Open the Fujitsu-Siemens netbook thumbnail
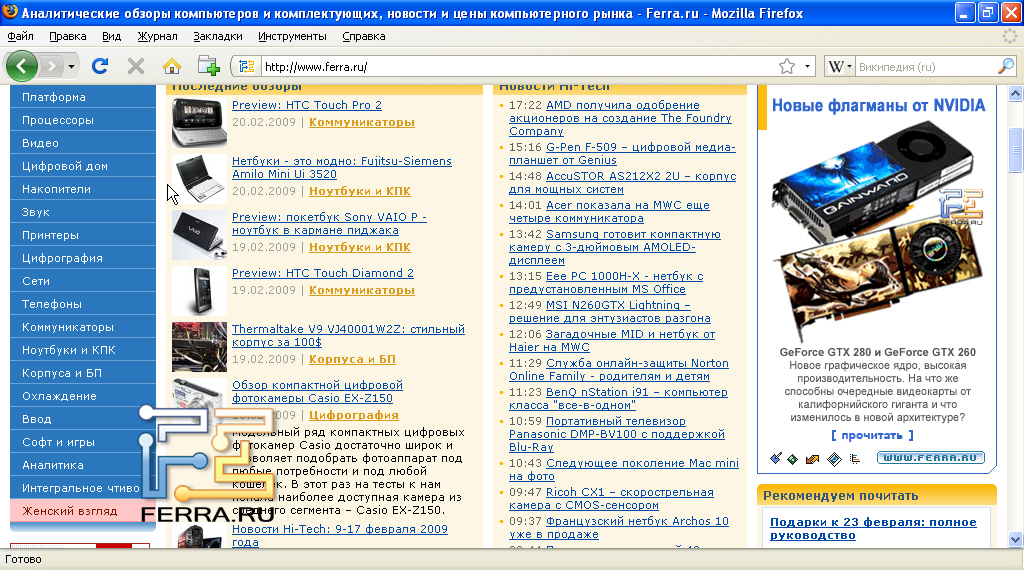The width and height of the screenshot is (1024, 570). (x=199, y=179)
